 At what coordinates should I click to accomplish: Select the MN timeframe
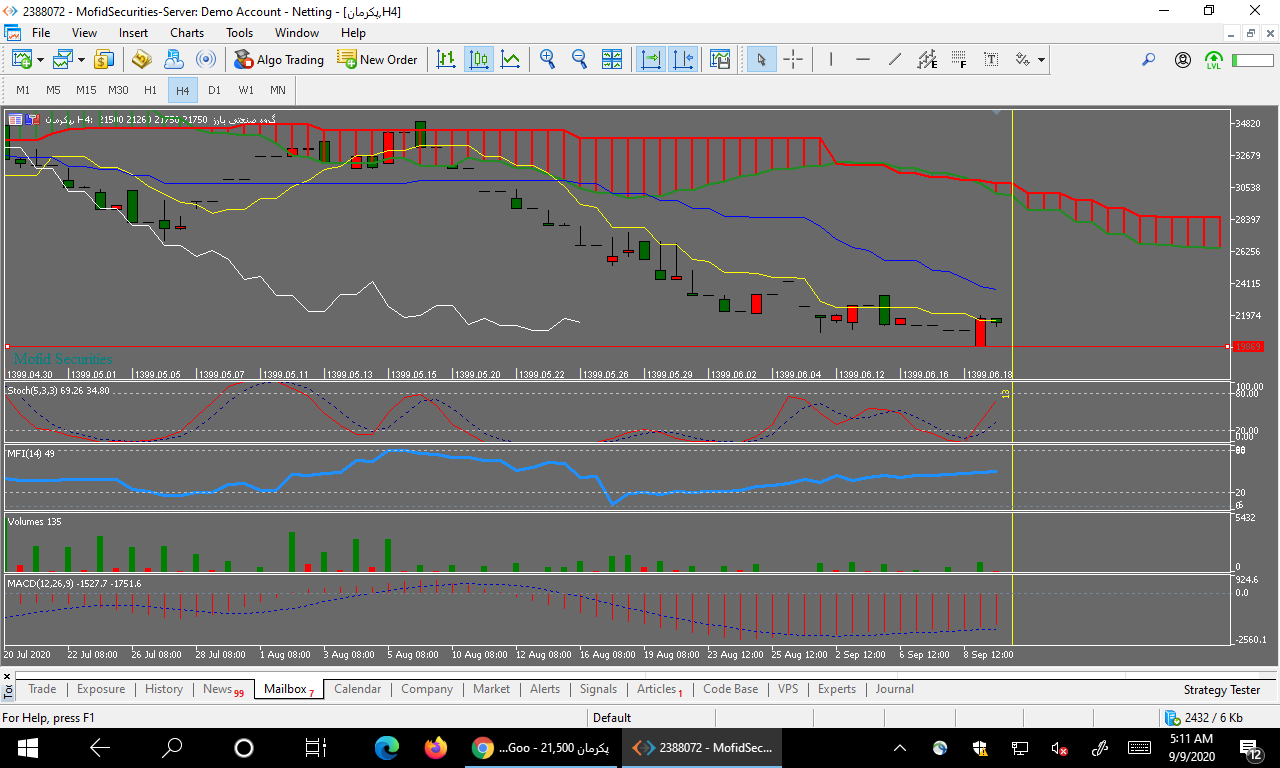tap(277, 90)
